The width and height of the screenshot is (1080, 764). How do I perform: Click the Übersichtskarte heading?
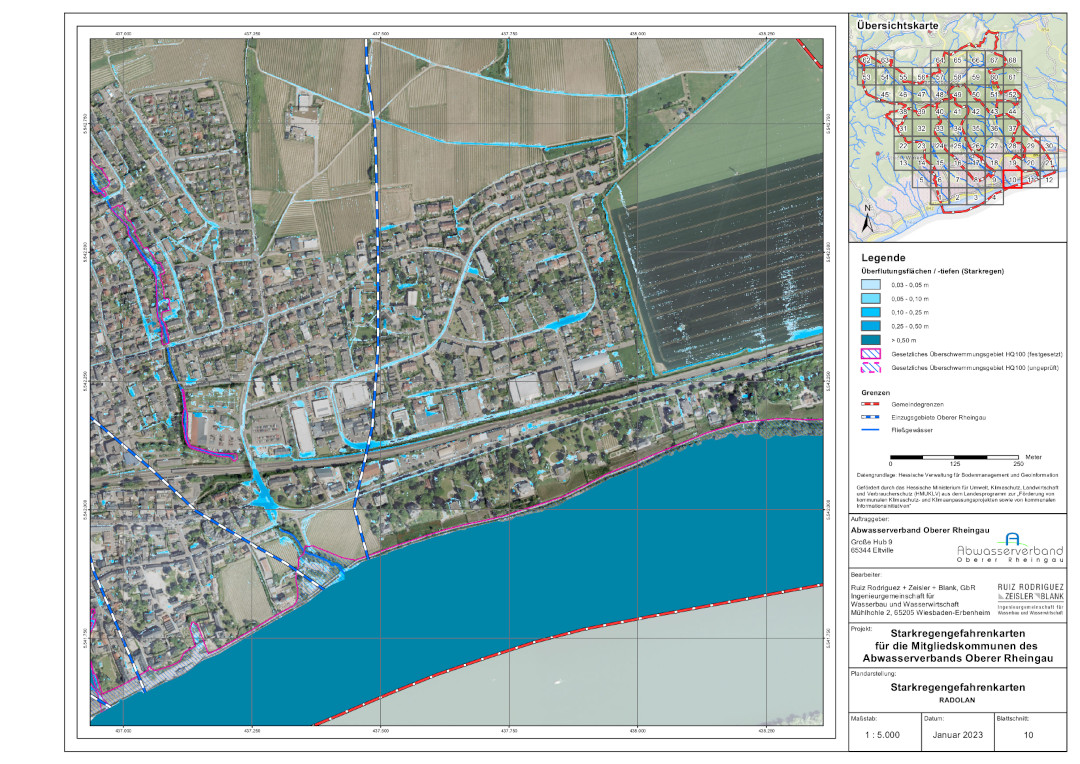click(x=896, y=21)
